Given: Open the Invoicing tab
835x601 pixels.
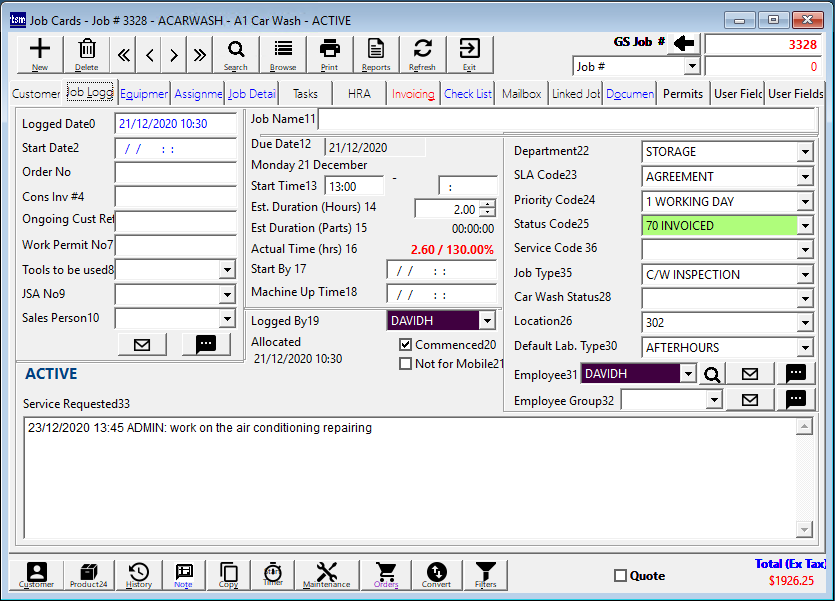Looking at the screenshot, I should point(413,94).
